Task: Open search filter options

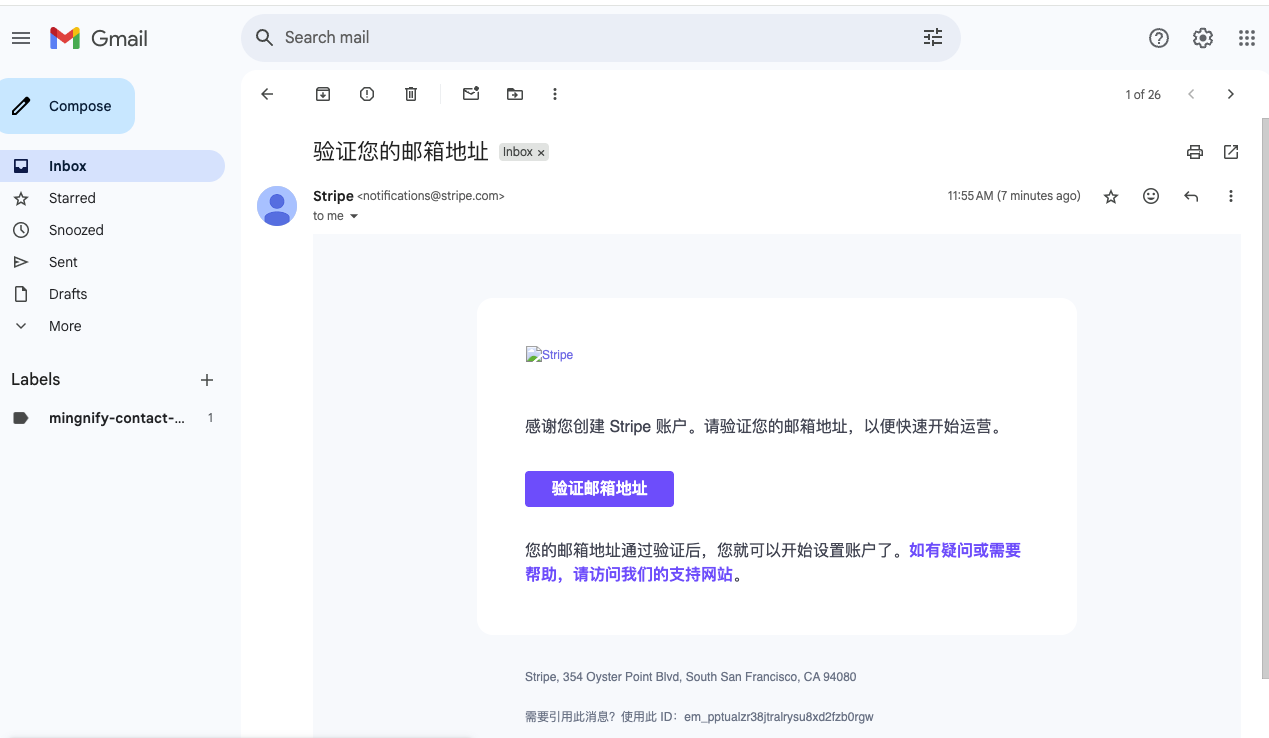Action: pyautogui.click(x=933, y=37)
